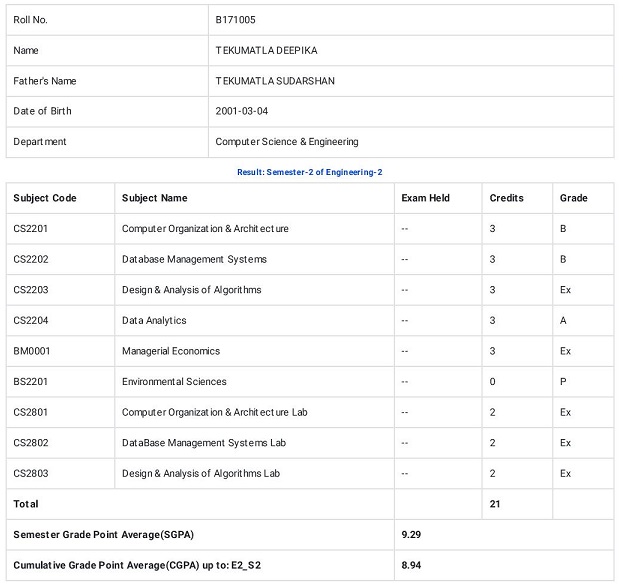Viewport: 623px width, 585px height.
Task: Click the Database Management Systems subject name
Action: (x=194, y=259)
